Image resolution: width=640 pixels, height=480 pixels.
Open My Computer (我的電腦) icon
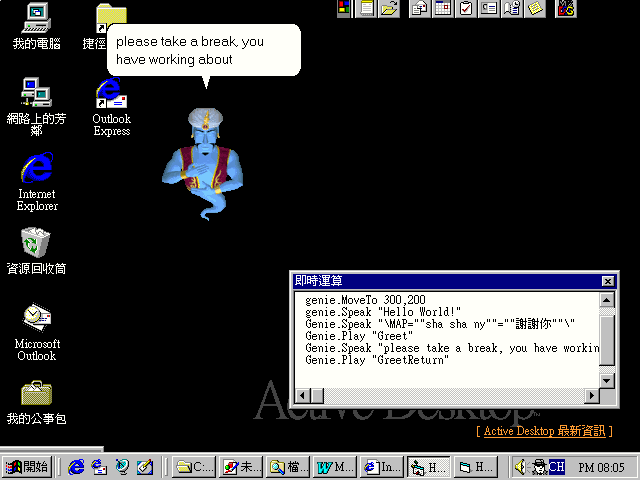pyautogui.click(x=36, y=18)
